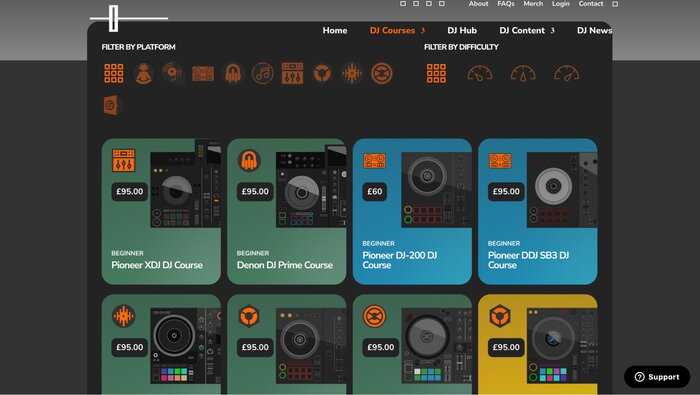The height and width of the screenshot is (395, 700).
Task: Go to DJ Hub
Action: tap(462, 30)
